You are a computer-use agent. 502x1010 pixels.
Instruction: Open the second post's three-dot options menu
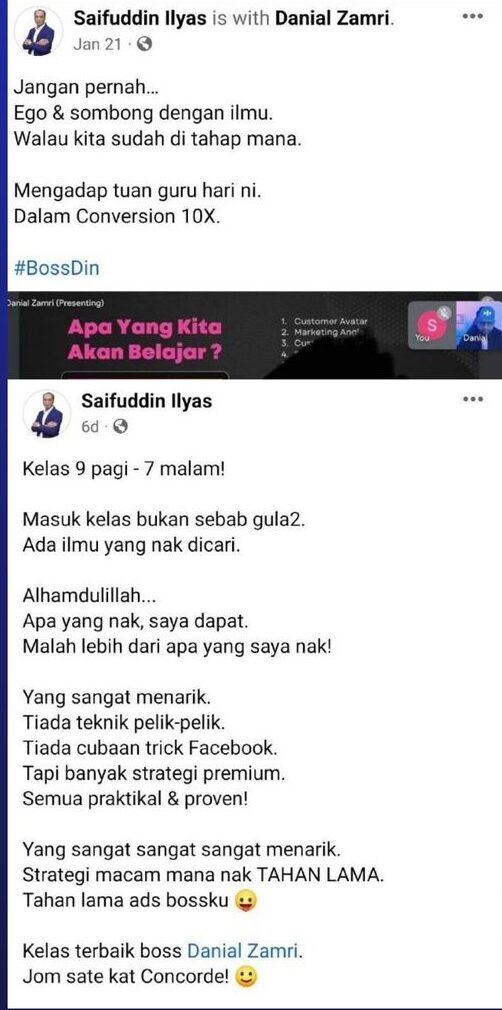coord(472,399)
